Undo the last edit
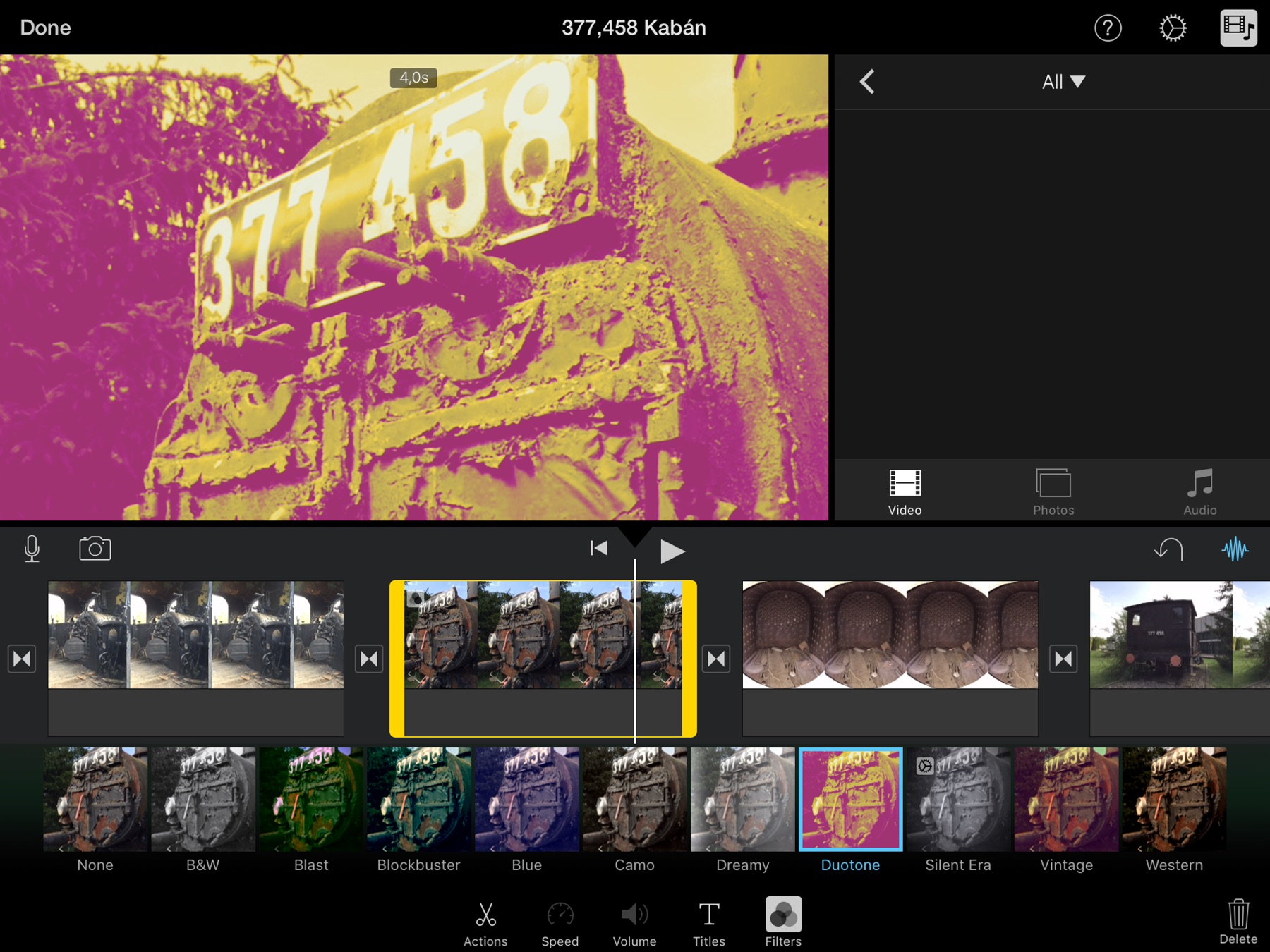 tap(1168, 549)
